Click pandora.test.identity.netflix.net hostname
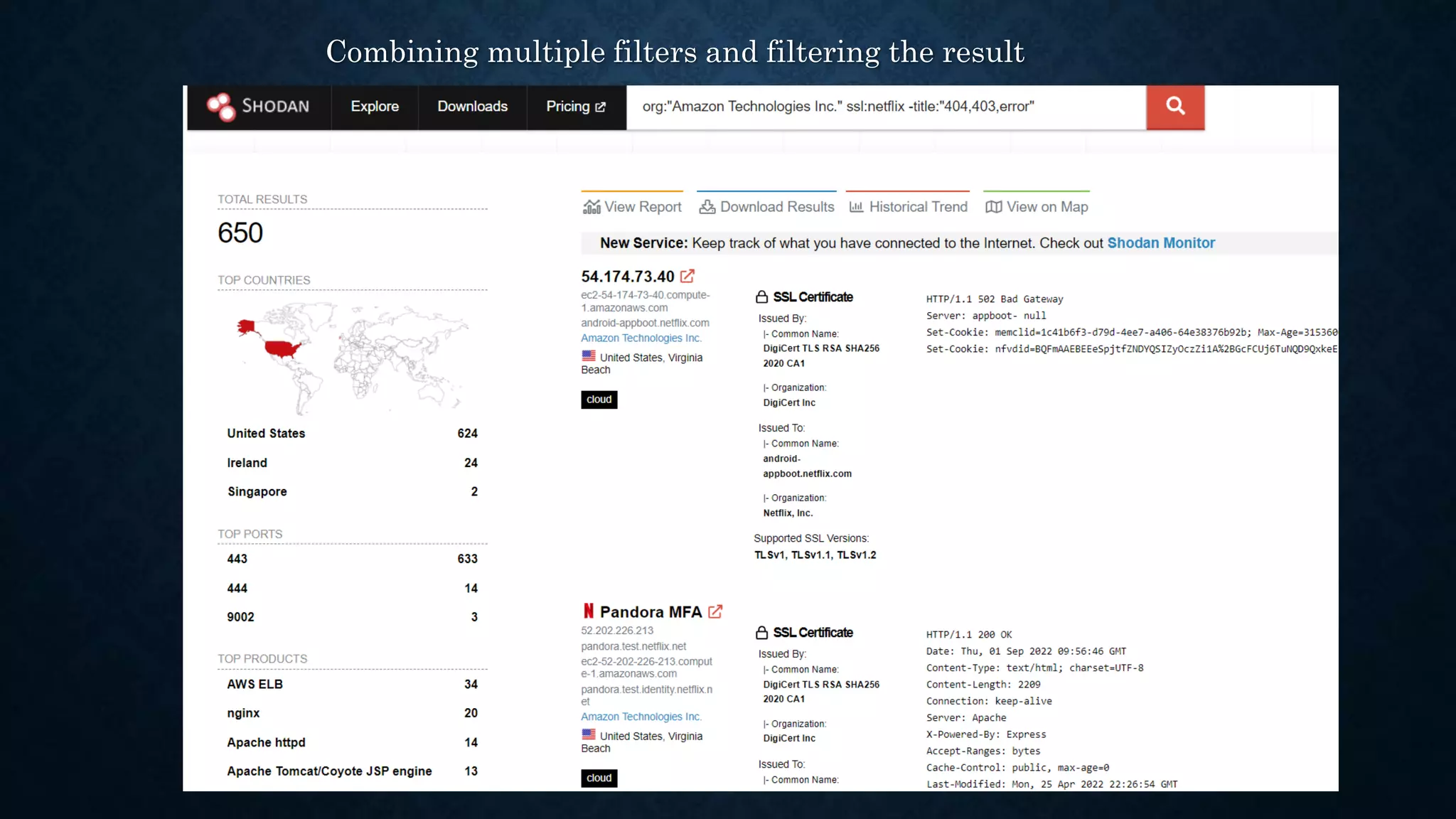The image size is (1456, 819). [x=647, y=695]
